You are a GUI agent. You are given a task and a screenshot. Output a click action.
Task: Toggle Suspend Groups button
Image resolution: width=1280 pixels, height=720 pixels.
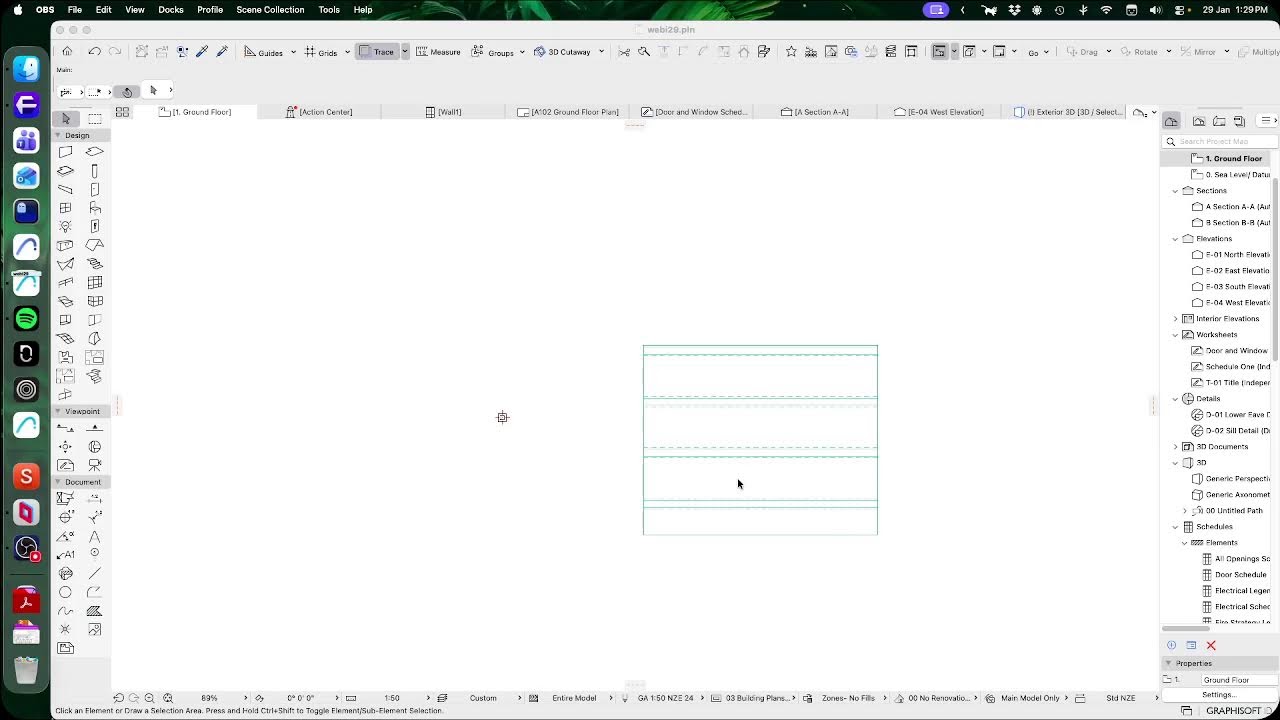[x=493, y=52]
